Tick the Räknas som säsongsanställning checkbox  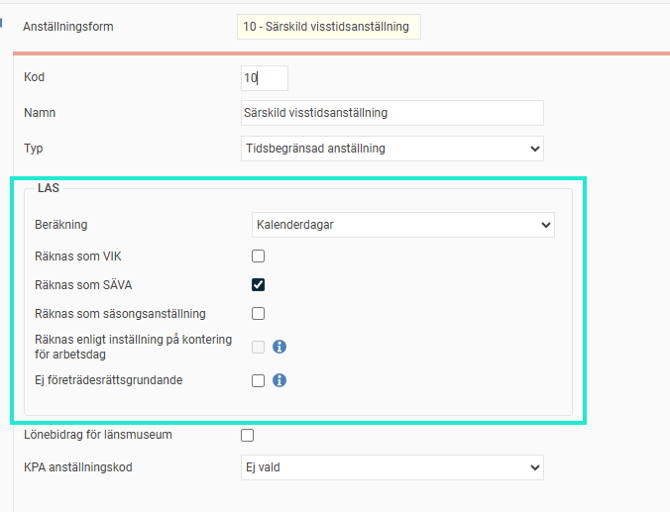[258, 314]
